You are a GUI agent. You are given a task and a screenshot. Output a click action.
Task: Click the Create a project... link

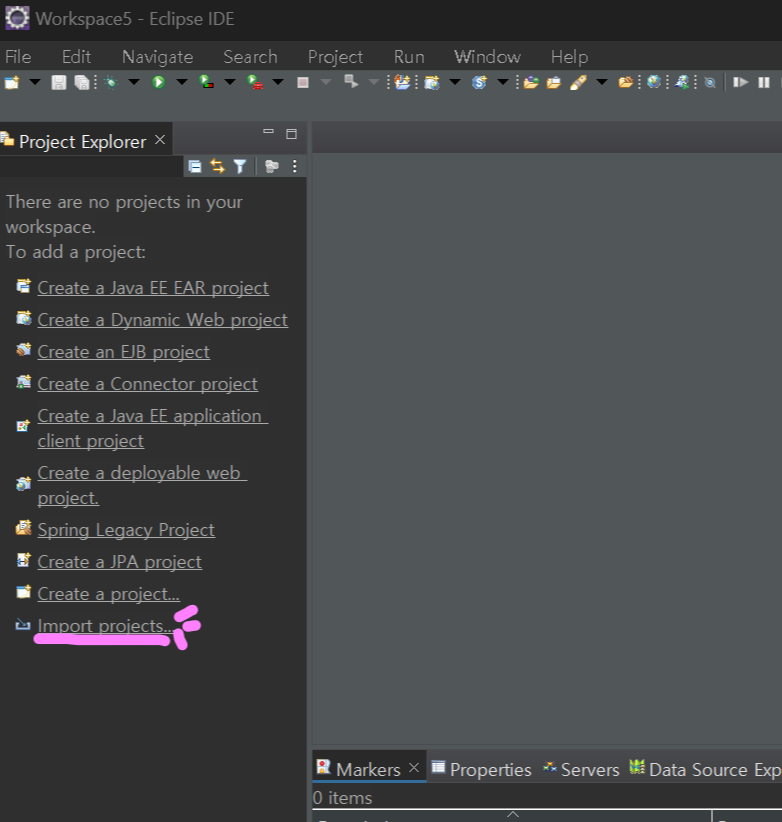(108, 594)
